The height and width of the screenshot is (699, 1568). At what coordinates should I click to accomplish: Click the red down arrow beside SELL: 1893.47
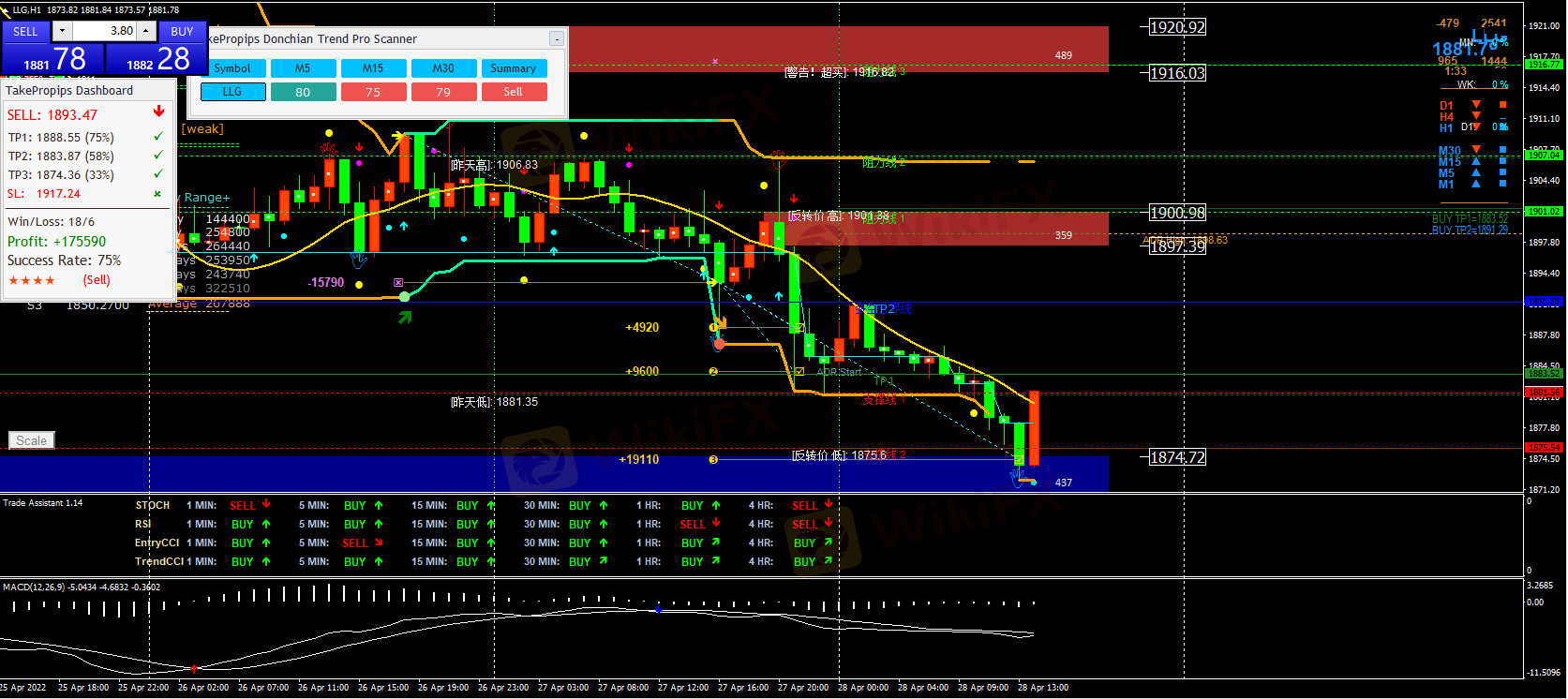click(158, 112)
